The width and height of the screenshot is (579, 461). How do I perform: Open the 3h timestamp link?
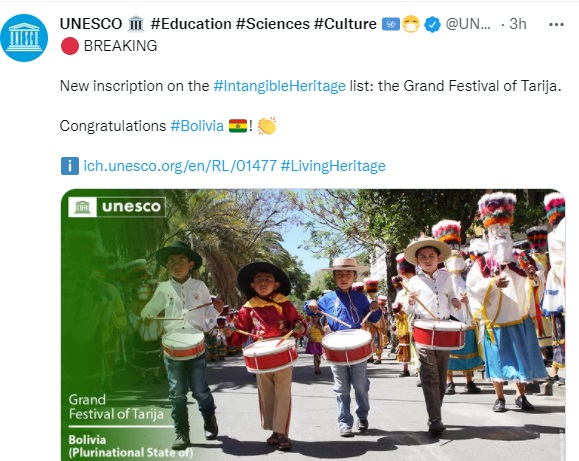518,24
